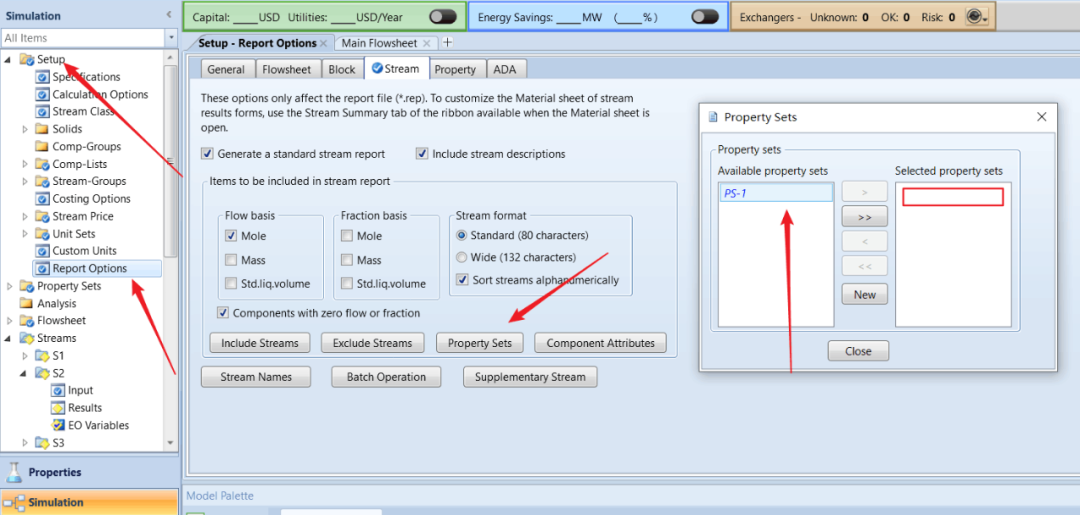Switch to the Block tab
Screen dimensions: 1080x515
pyautogui.click(x=342, y=69)
